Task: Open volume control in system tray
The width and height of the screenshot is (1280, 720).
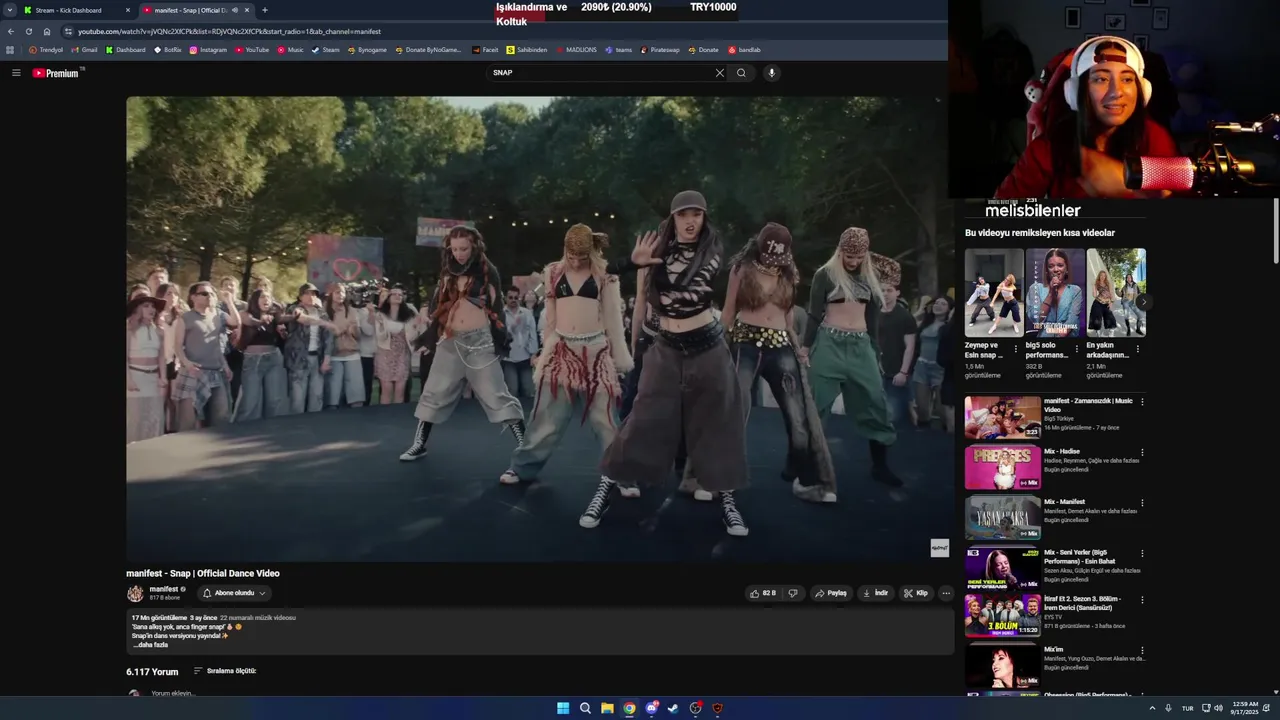Action: click(x=1218, y=708)
